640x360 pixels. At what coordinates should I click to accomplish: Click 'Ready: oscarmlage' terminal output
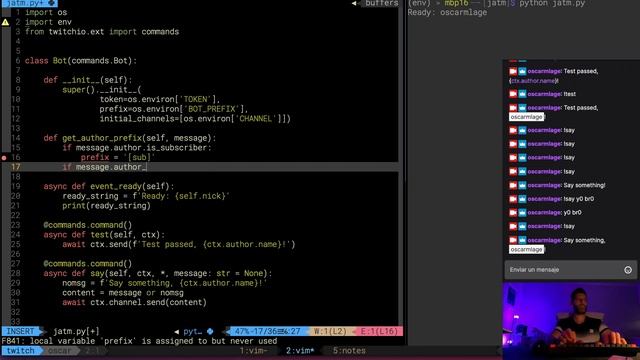click(x=447, y=12)
